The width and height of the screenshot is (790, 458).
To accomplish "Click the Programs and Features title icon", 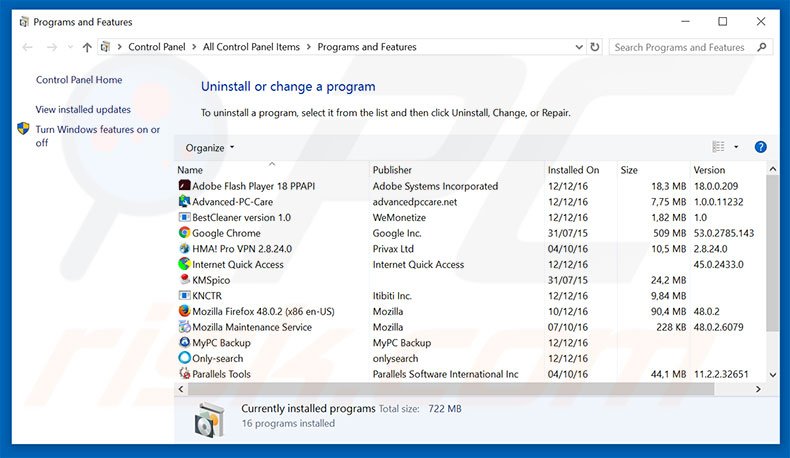I will tap(23, 22).
